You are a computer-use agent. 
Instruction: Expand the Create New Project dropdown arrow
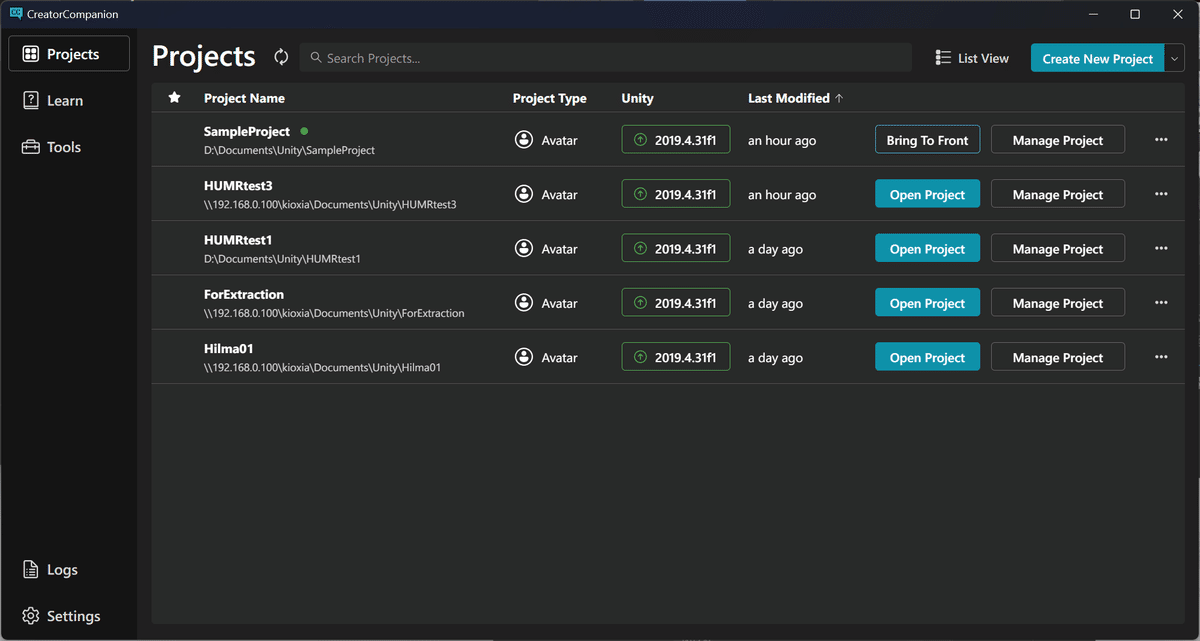pyautogui.click(x=1174, y=59)
